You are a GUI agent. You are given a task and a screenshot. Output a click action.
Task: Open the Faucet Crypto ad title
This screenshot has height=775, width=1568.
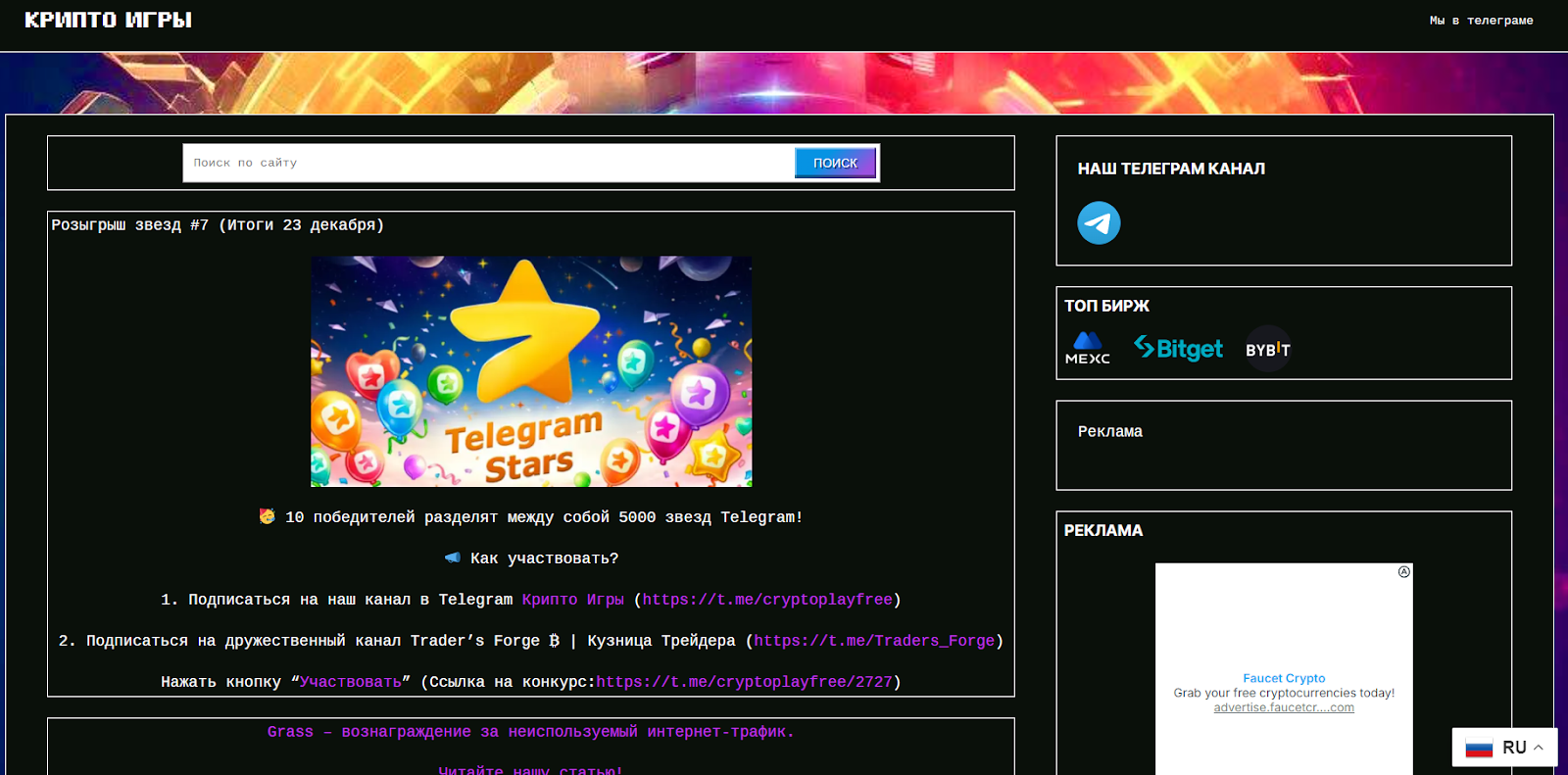click(1284, 678)
